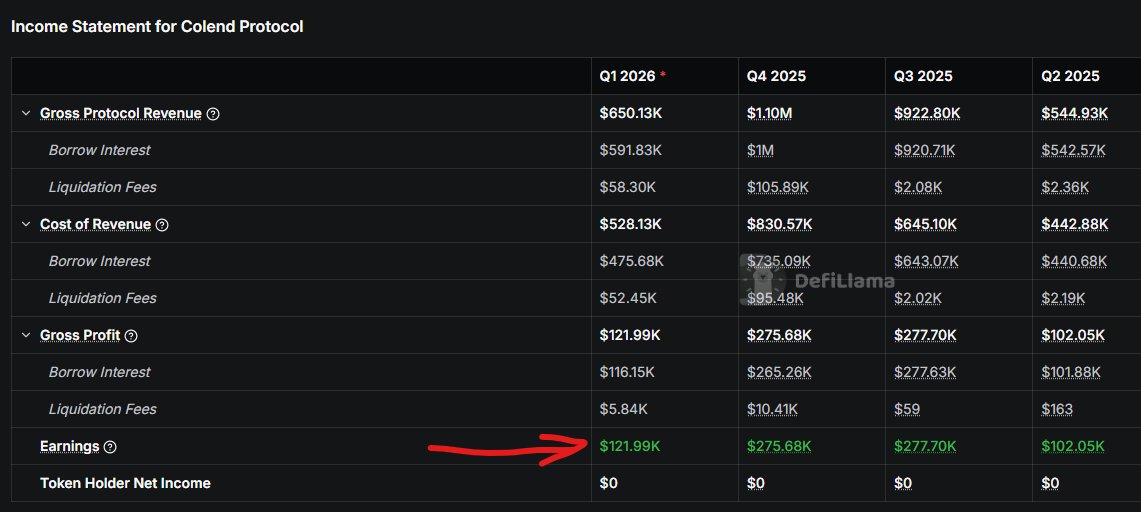1141x512 pixels.
Task: Click the white $102.05K gross profit value
Action: click(1073, 336)
